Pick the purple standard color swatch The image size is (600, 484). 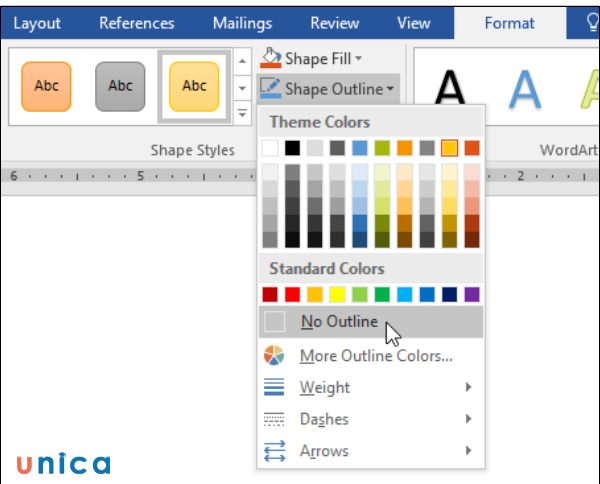[472, 294]
